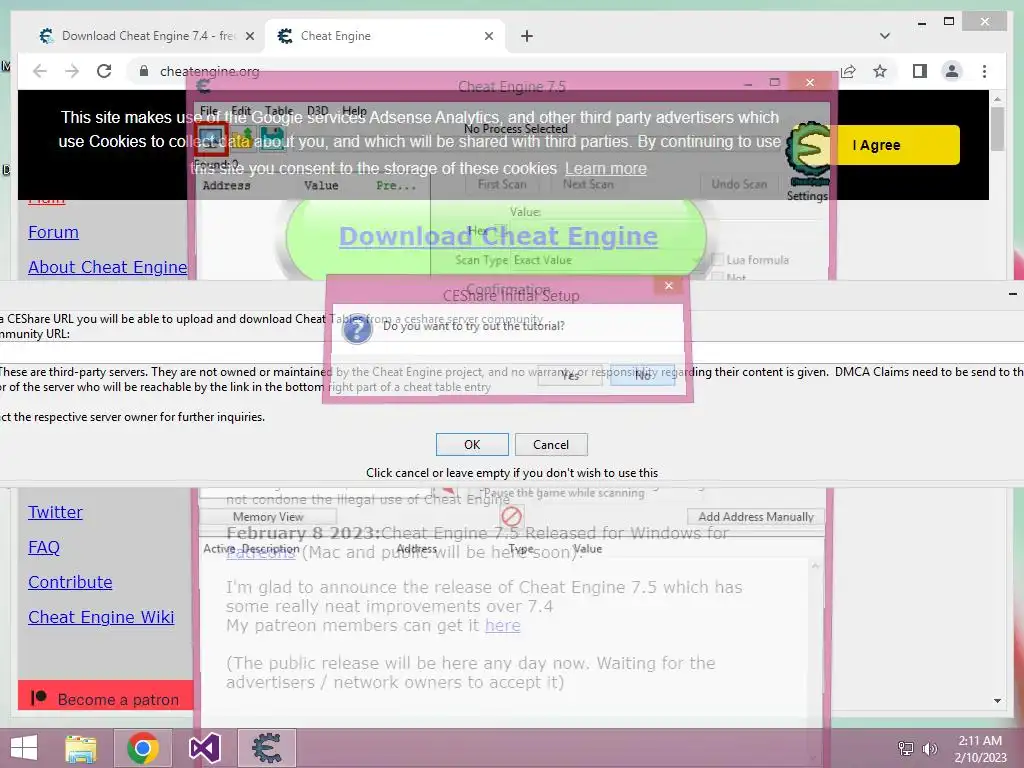This screenshot has width=1024, height=768.
Task: Open the Twitter link in the sidebar
Action: coord(56,512)
